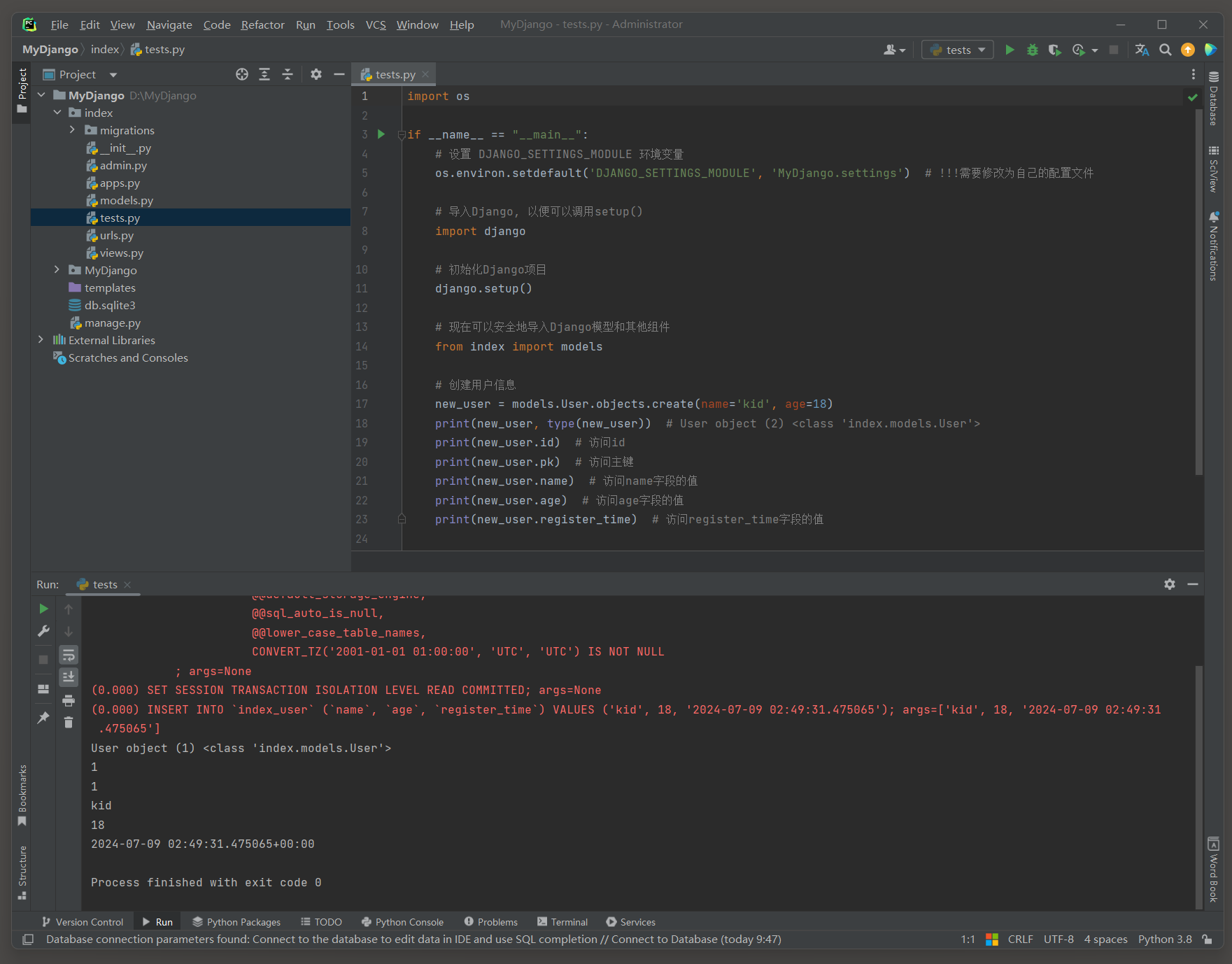Click UTF-8 encoding in status bar

pyautogui.click(x=1058, y=940)
